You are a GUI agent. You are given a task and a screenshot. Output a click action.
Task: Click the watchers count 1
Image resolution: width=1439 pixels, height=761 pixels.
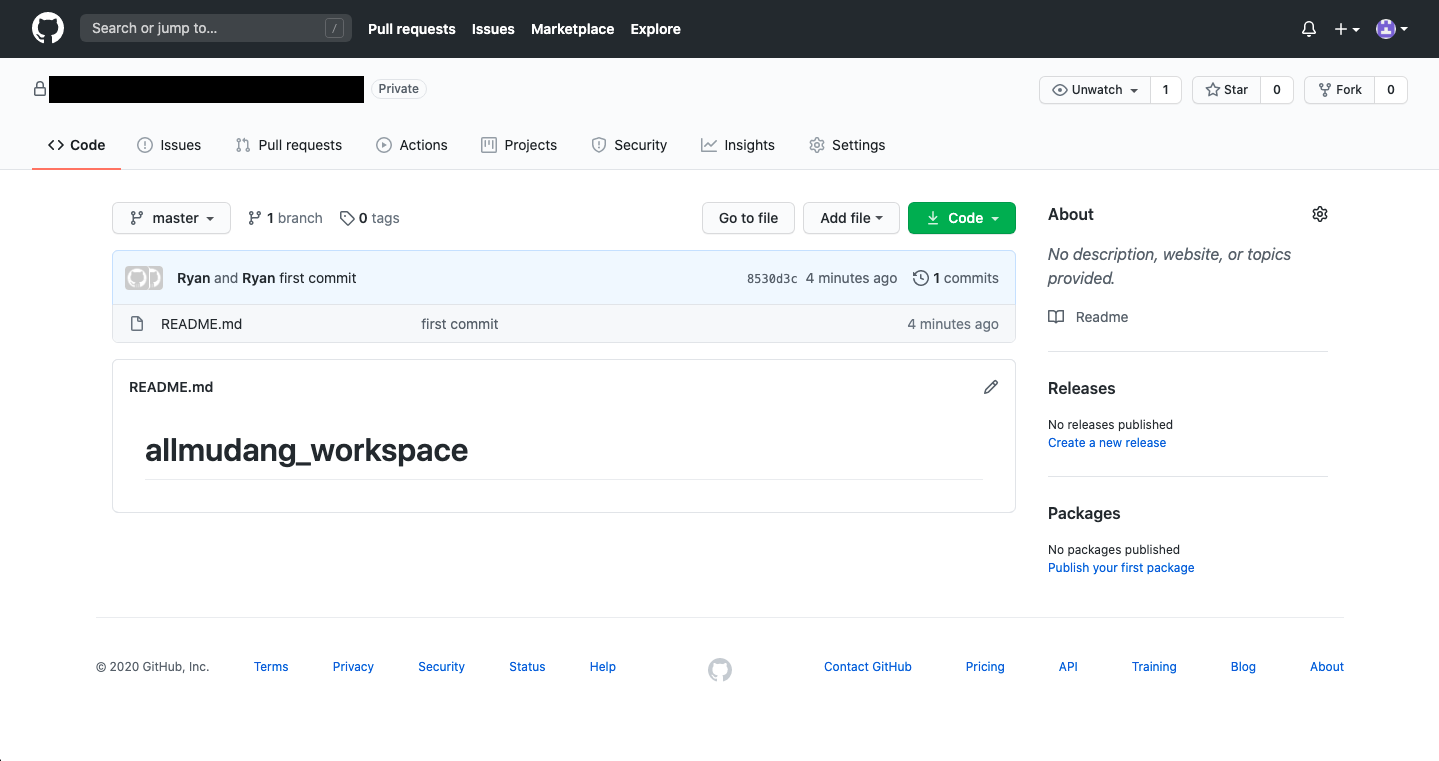click(1166, 90)
